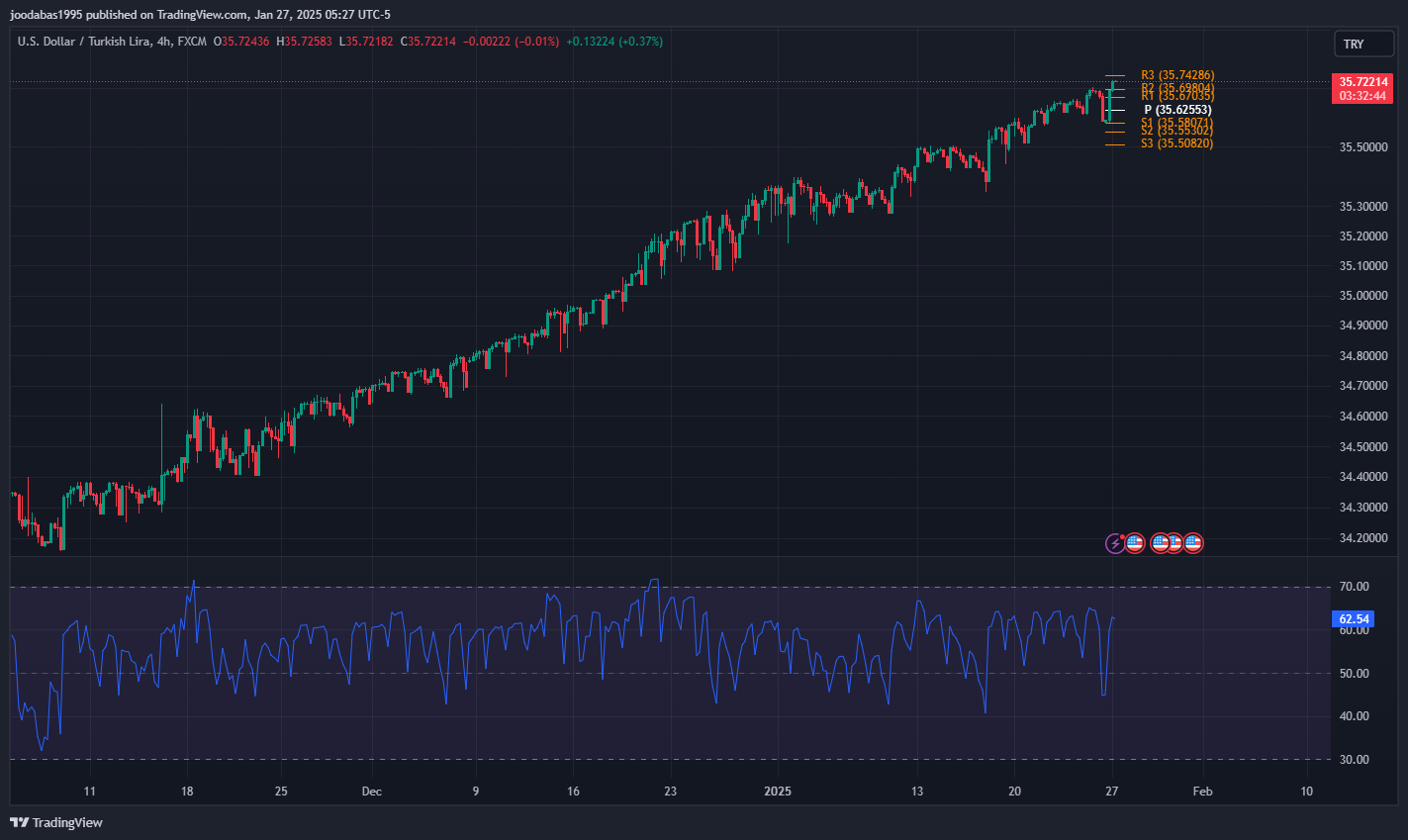The height and width of the screenshot is (840, 1408).
Task: Click the Dec label on time axis
Action: coord(371,792)
